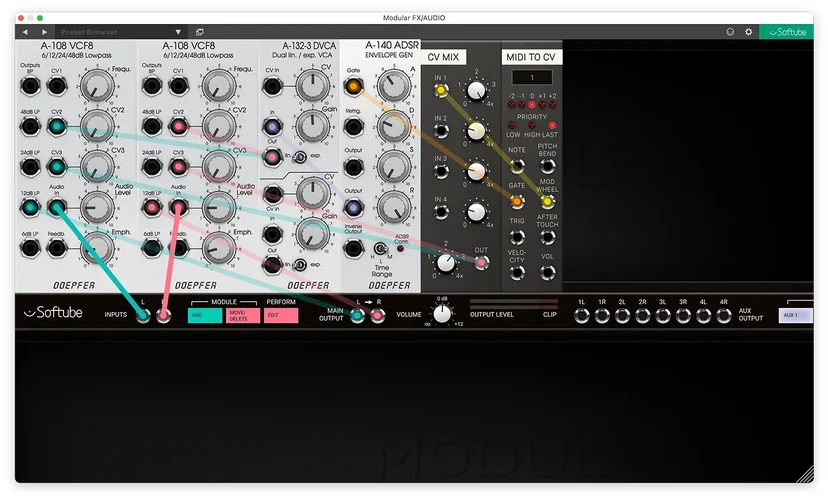
Task: Flip the Time Range switch on ADSR
Action: point(380,248)
